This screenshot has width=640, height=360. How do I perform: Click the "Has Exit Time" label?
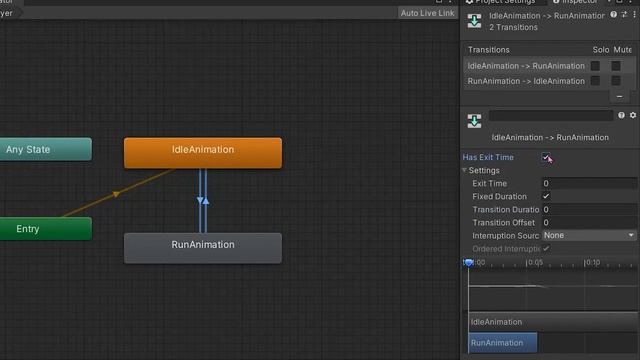tap(488, 157)
